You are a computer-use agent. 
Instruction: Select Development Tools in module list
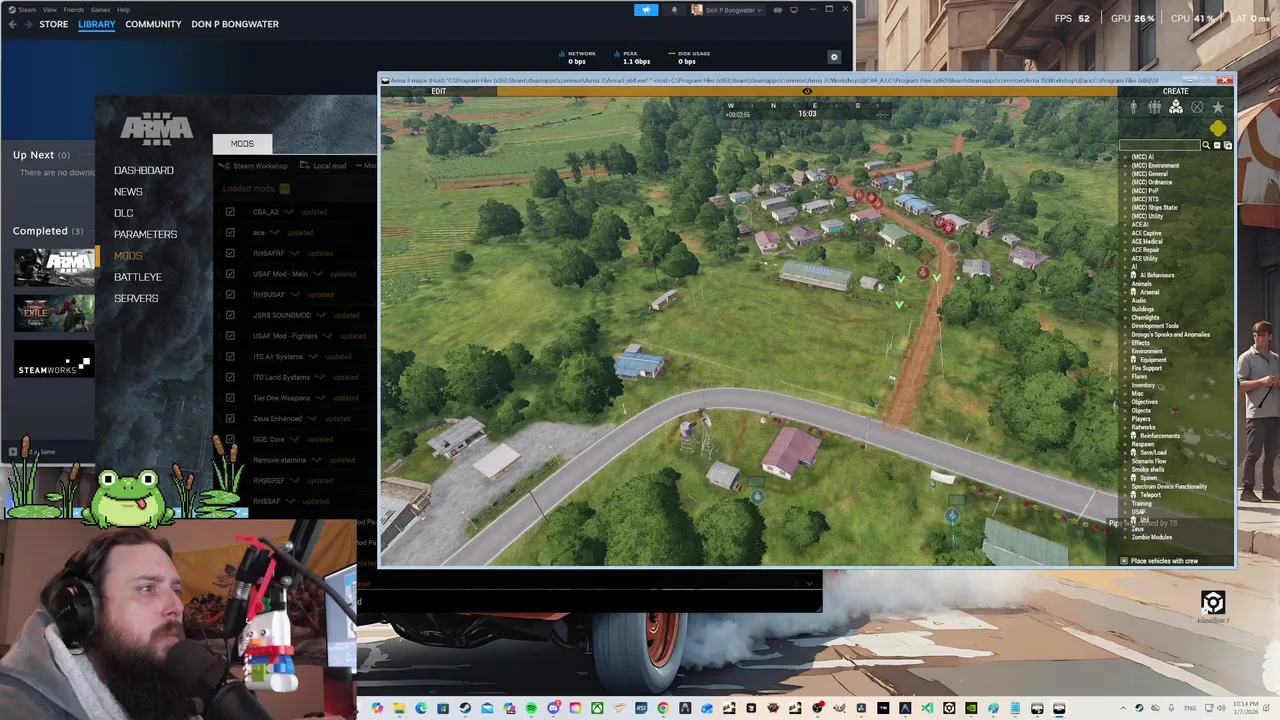click(1155, 326)
